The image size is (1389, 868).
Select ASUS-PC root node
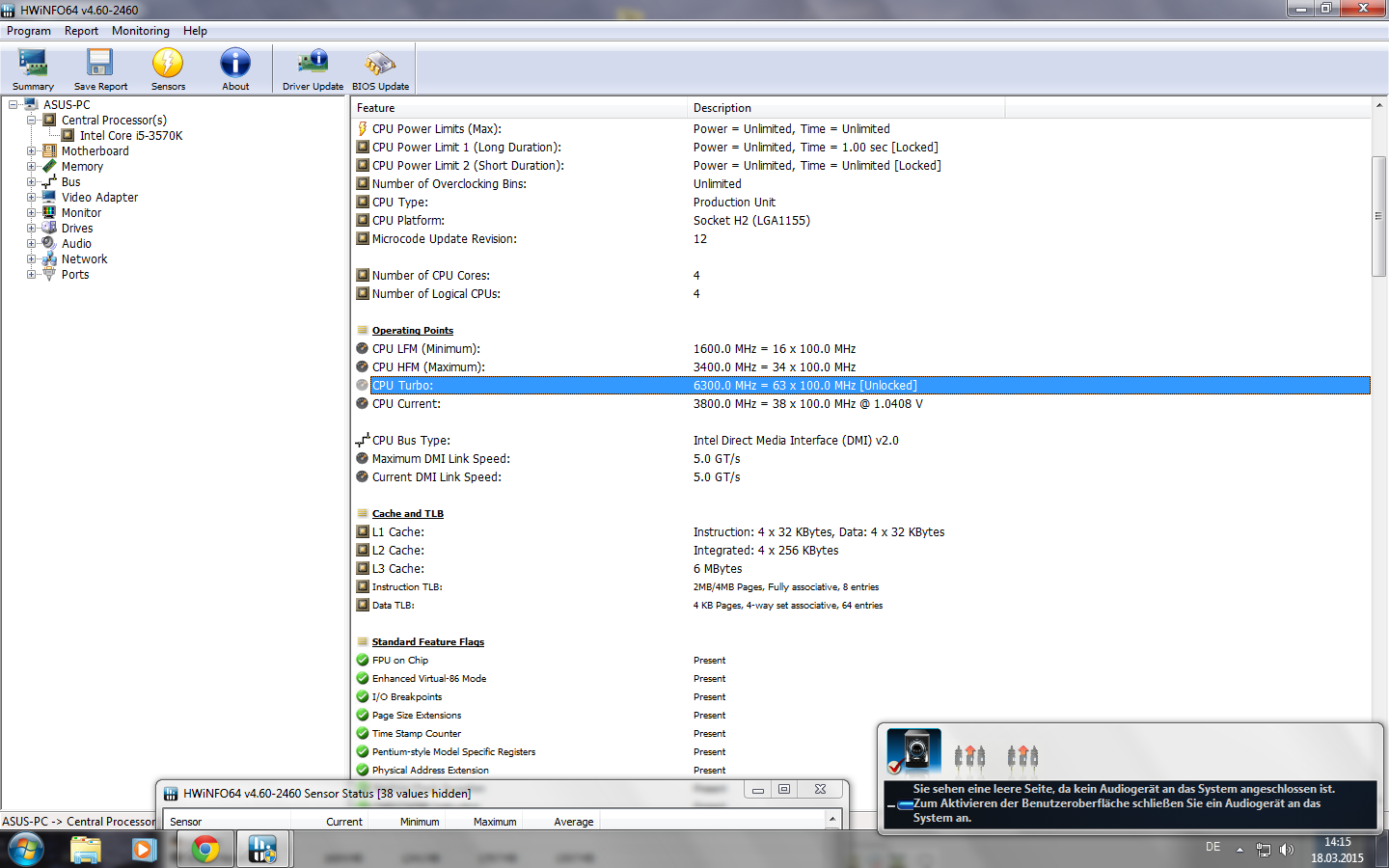67,105
